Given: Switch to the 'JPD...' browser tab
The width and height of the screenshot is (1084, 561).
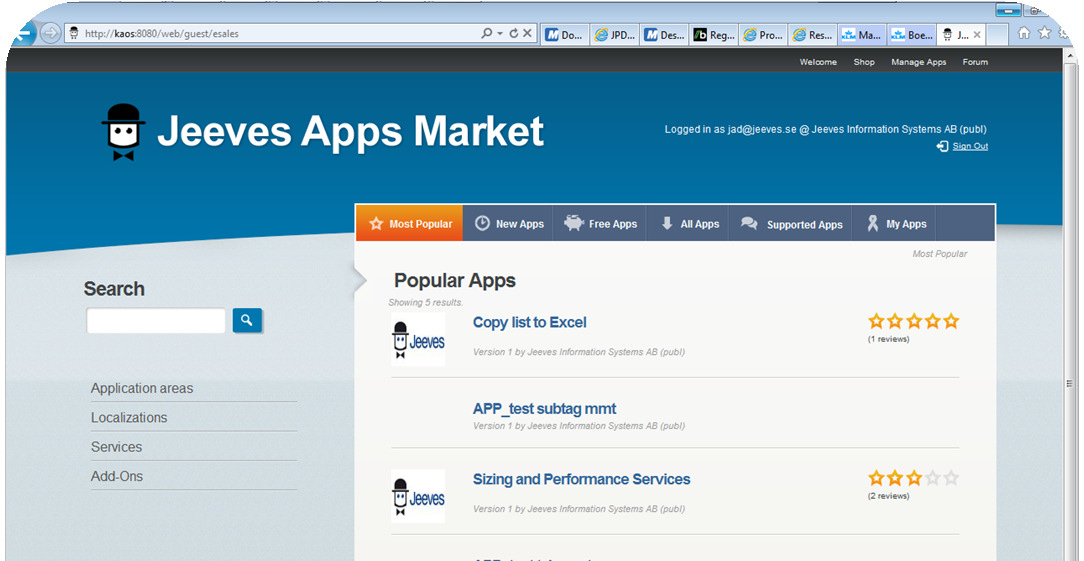Looking at the screenshot, I should point(615,35).
